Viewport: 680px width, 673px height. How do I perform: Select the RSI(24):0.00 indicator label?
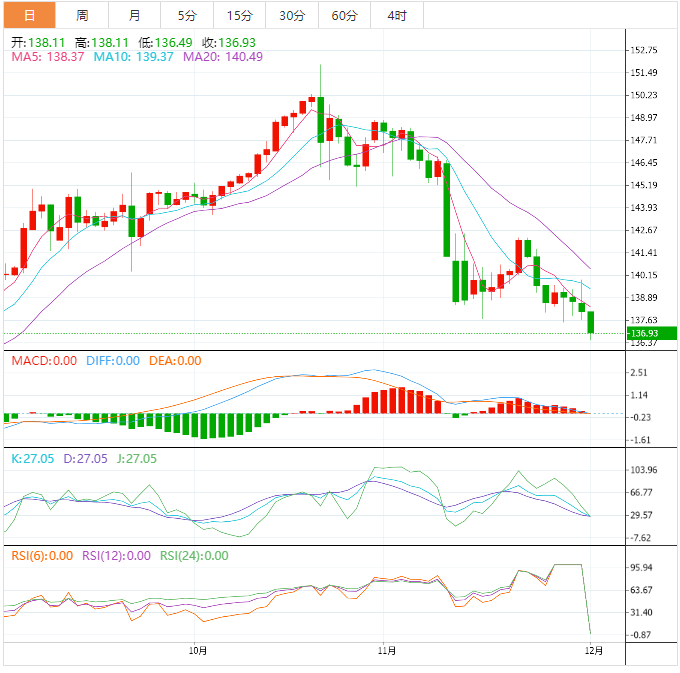click(x=194, y=556)
